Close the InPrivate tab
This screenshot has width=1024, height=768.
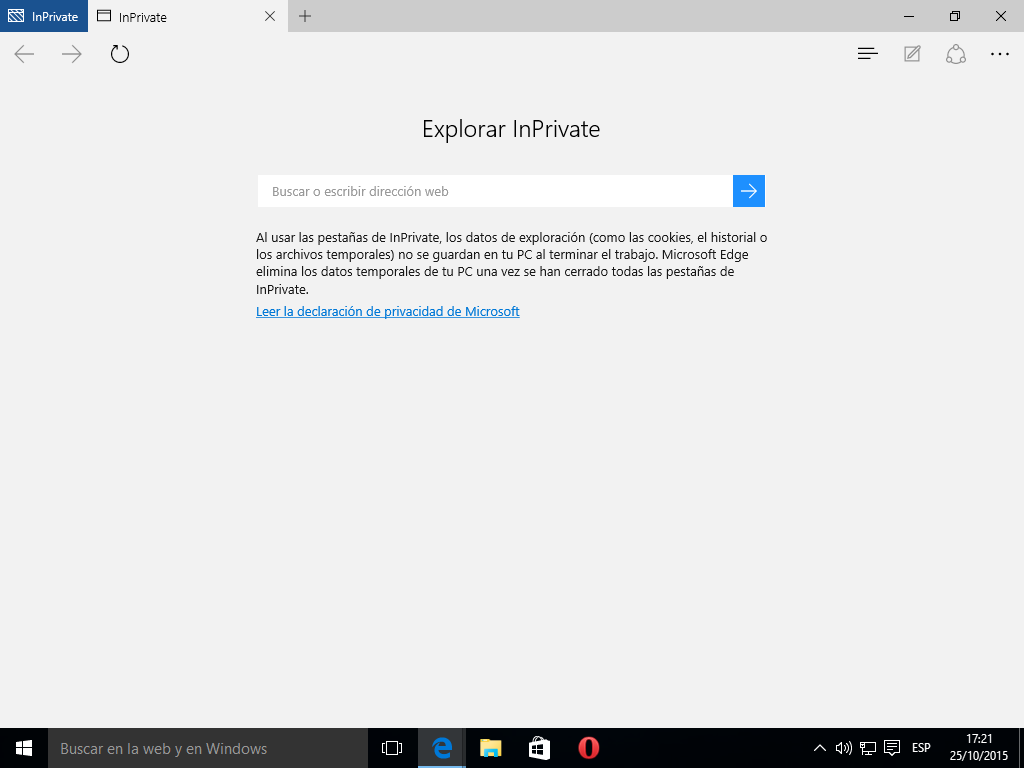[x=270, y=16]
